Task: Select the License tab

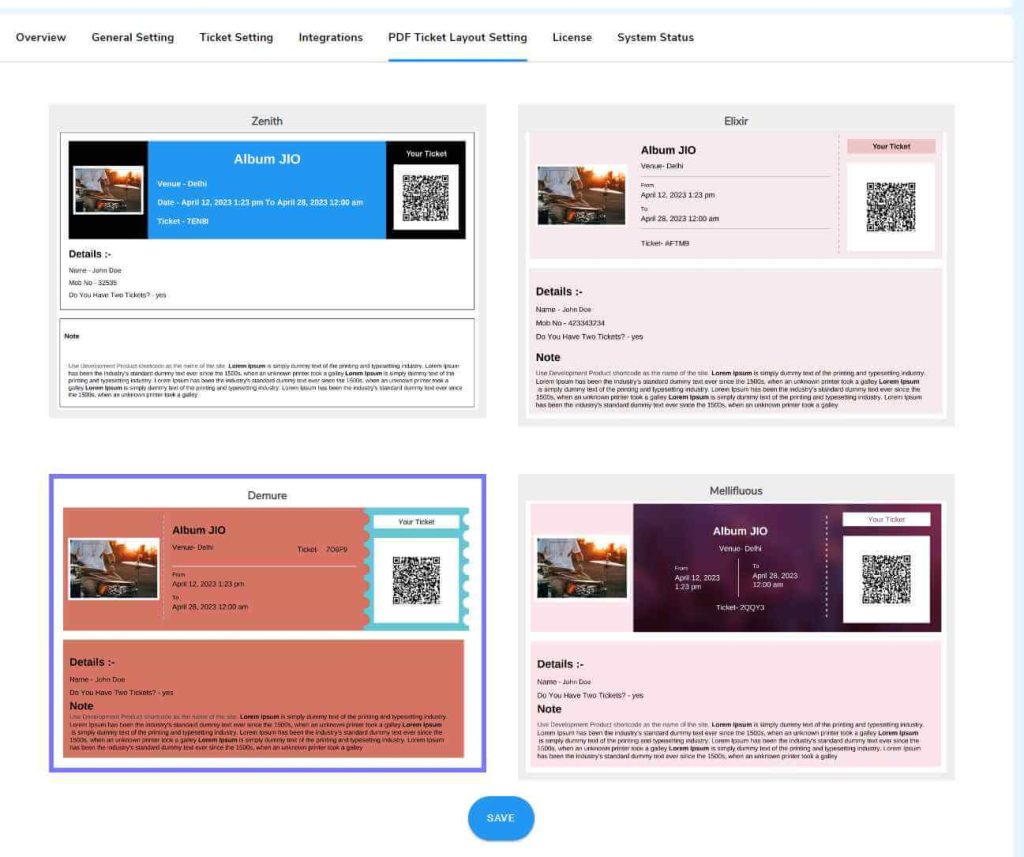Action: [572, 37]
